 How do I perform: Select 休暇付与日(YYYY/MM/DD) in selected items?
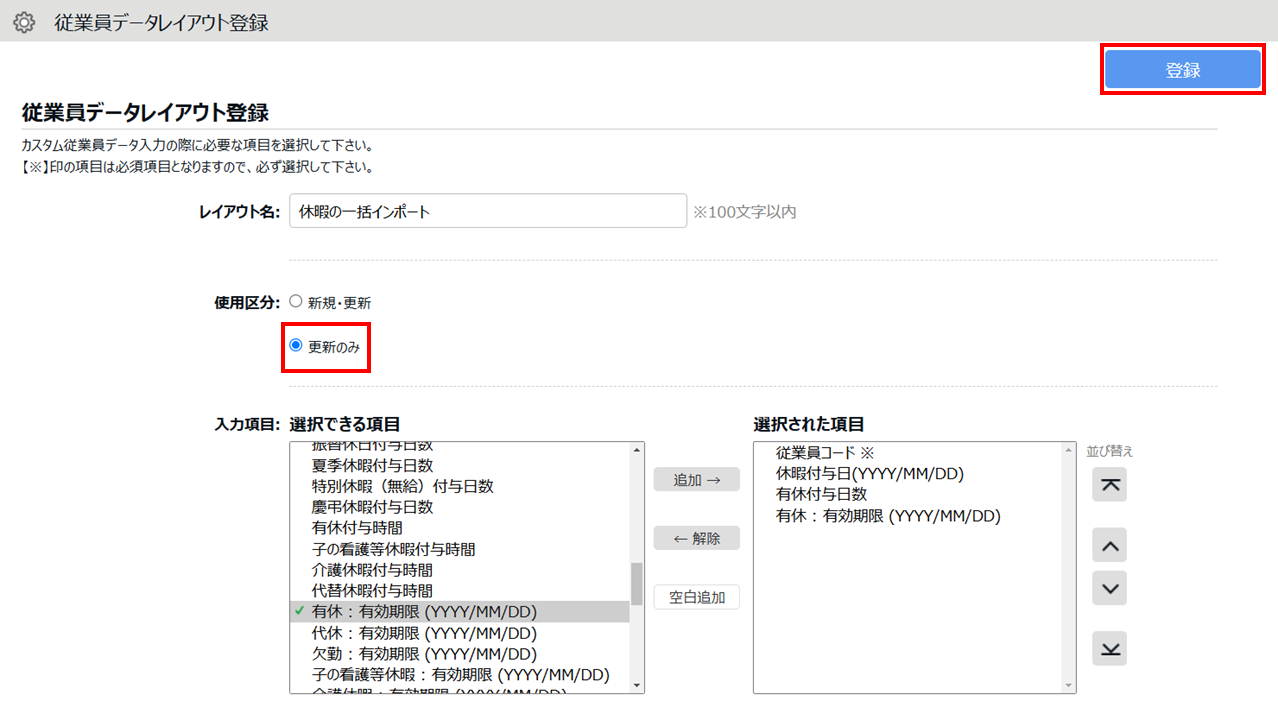[908, 473]
